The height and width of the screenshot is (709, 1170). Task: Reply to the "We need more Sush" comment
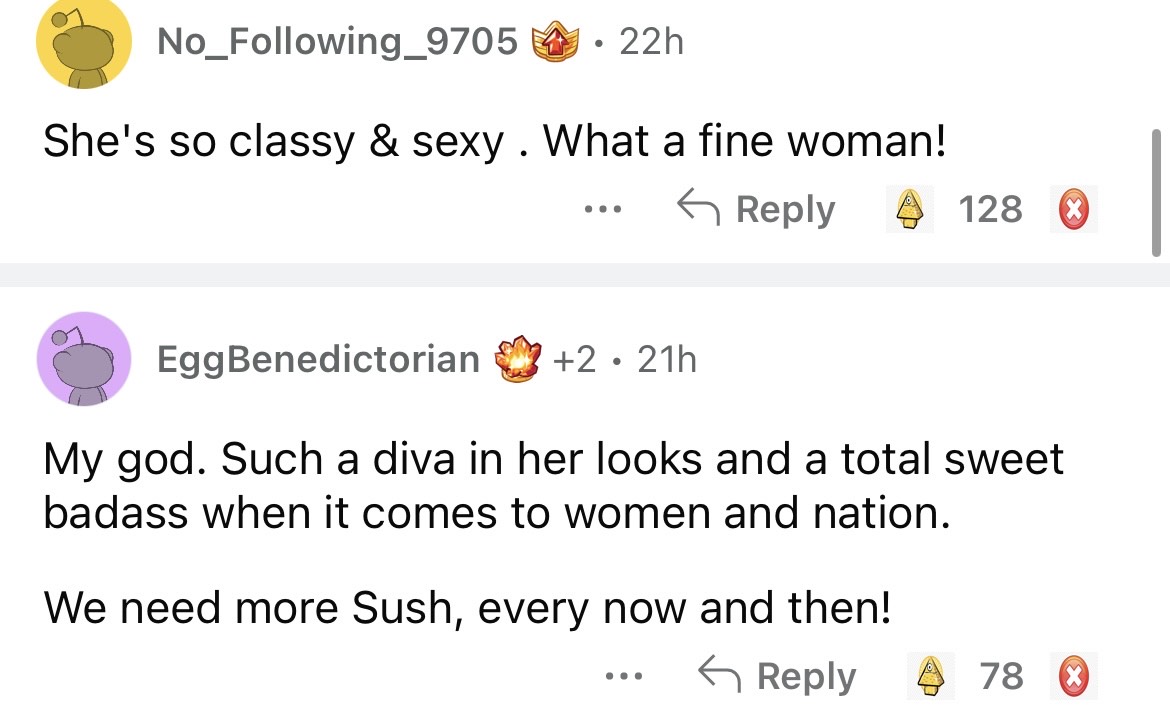point(777,677)
